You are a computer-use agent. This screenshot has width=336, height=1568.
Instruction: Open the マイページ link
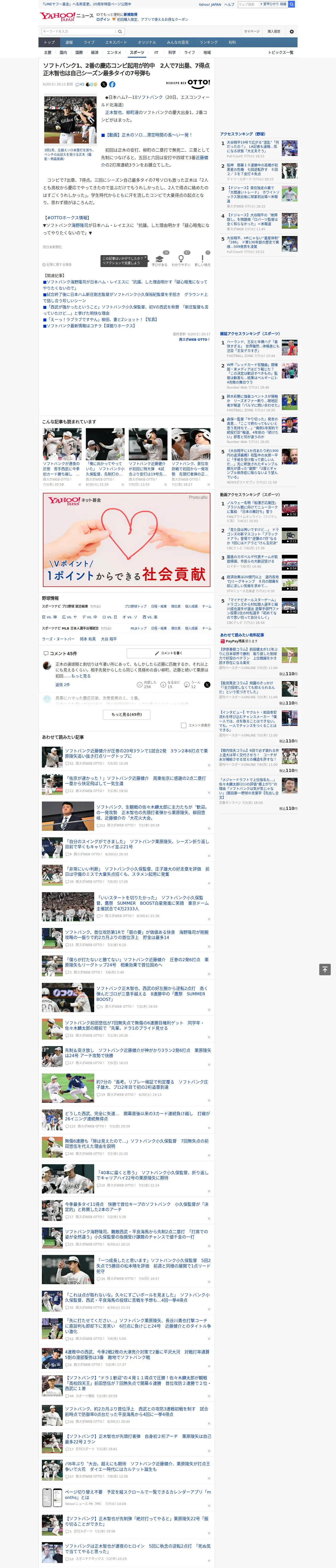(x=252, y=32)
